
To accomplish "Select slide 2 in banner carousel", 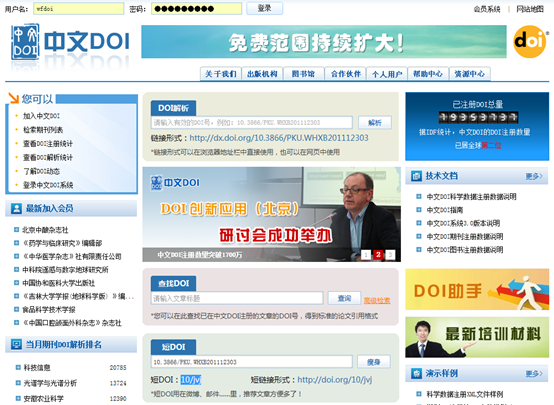I will [x=378, y=254].
